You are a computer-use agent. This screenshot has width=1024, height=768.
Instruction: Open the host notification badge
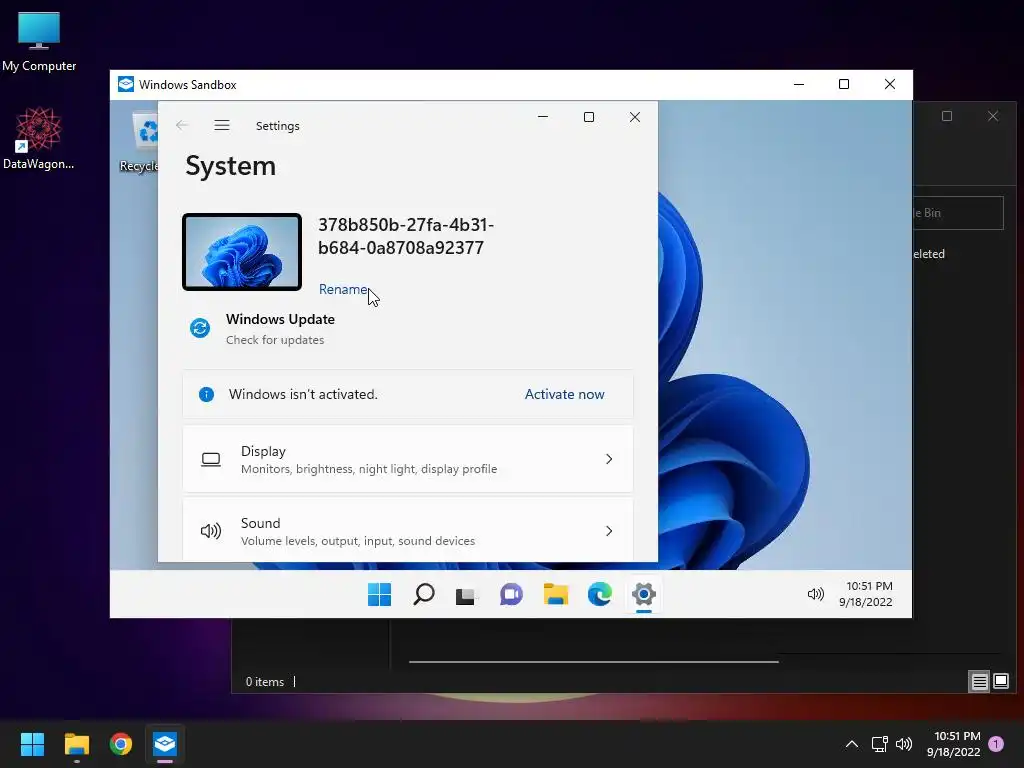click(996, 744)
